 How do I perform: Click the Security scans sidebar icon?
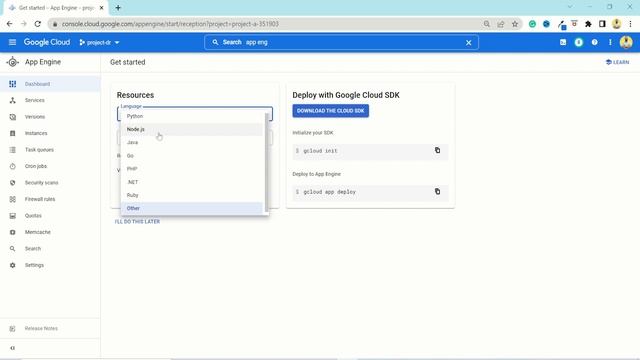(x=13, y=183)
